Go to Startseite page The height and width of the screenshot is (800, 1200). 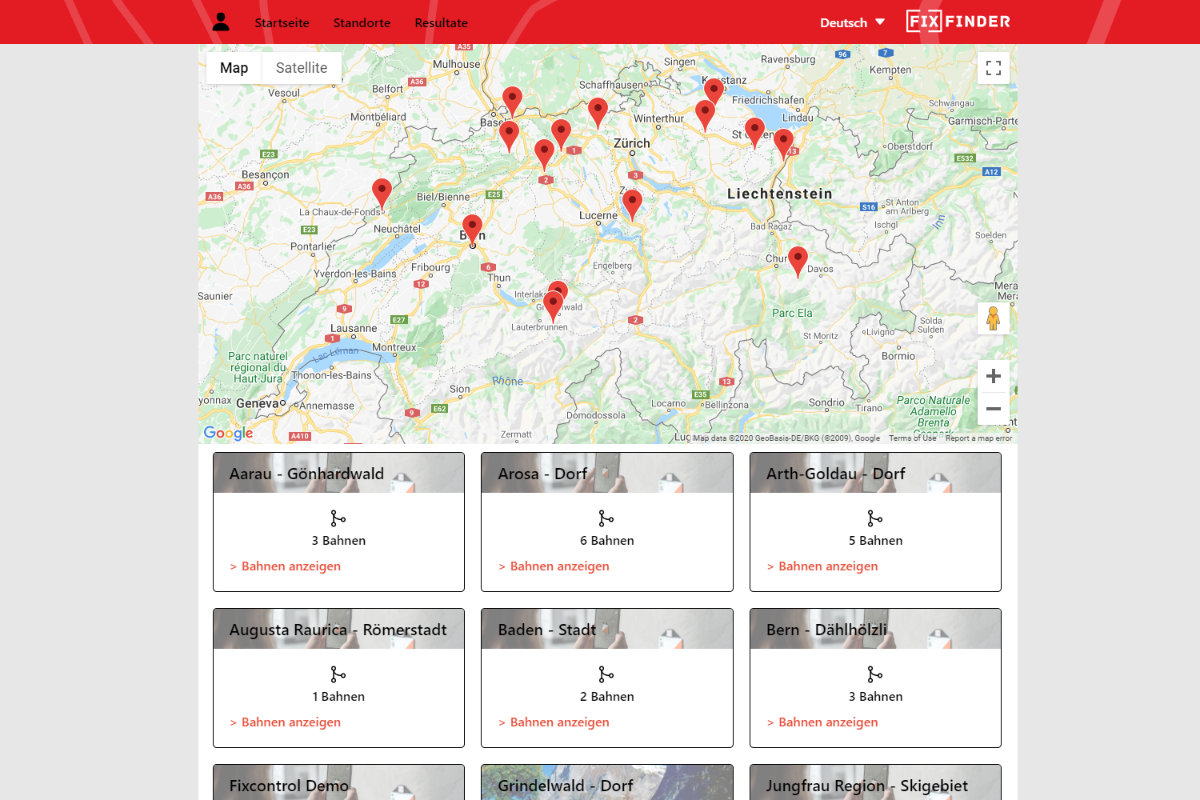click(x=282, y=23)
